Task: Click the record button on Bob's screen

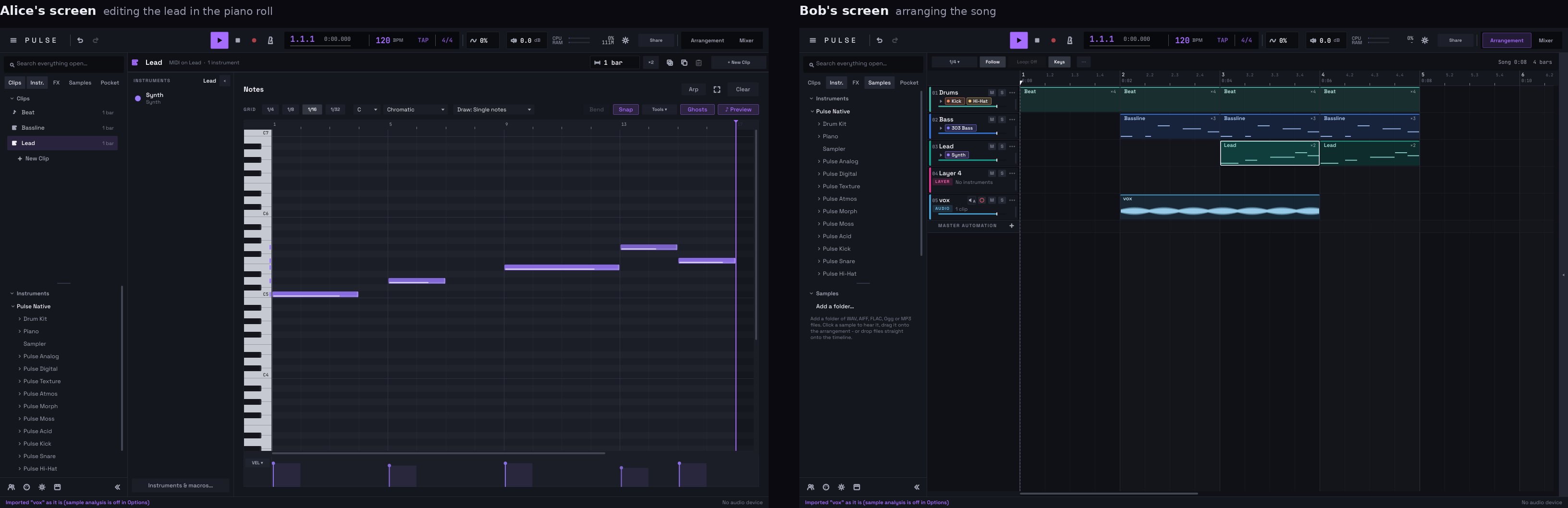Action: point(1053,40)
